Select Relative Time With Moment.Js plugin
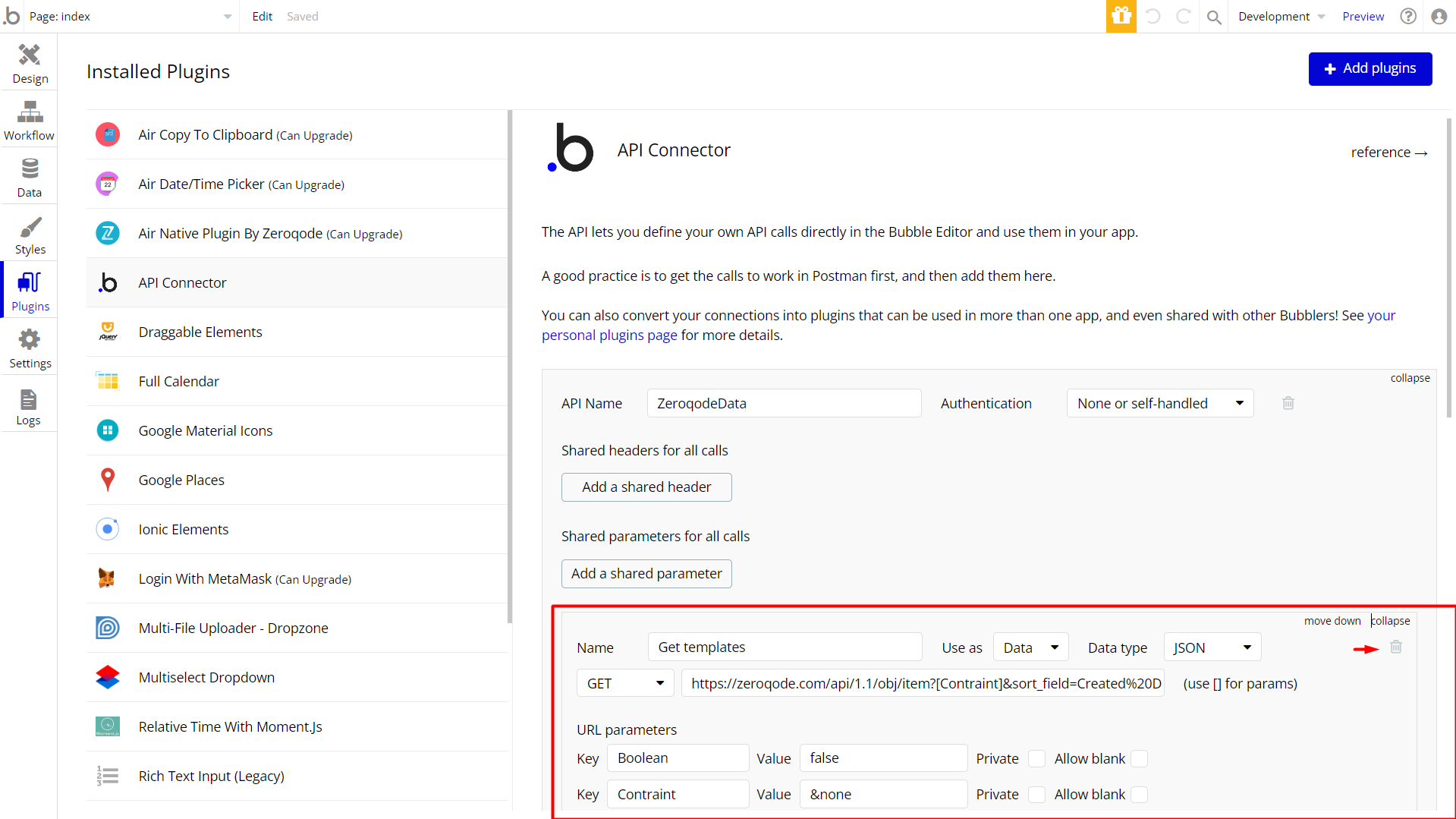Screen dimensions: 1456x819 click(x=297, y=726)
